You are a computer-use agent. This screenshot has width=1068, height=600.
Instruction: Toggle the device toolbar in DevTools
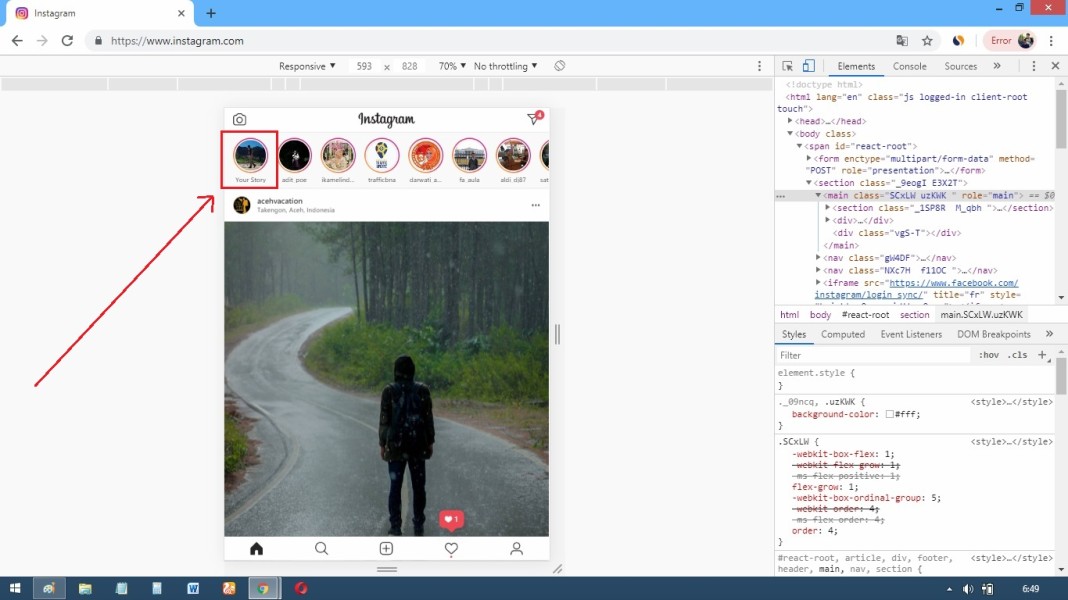click(808, 63)
